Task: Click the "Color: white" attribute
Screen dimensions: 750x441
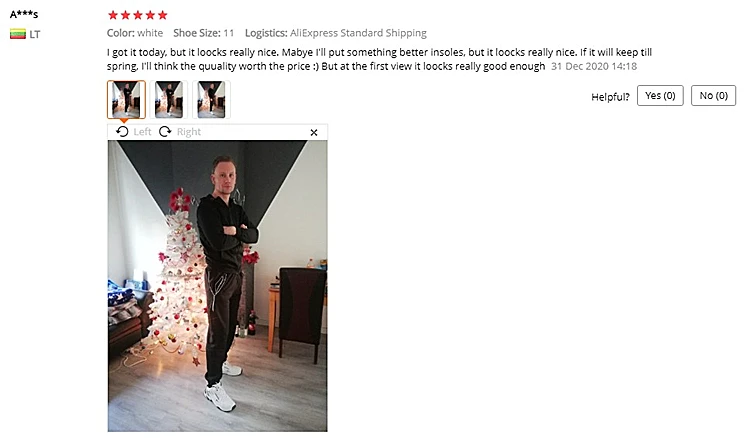Action: (x=135, y=33)
